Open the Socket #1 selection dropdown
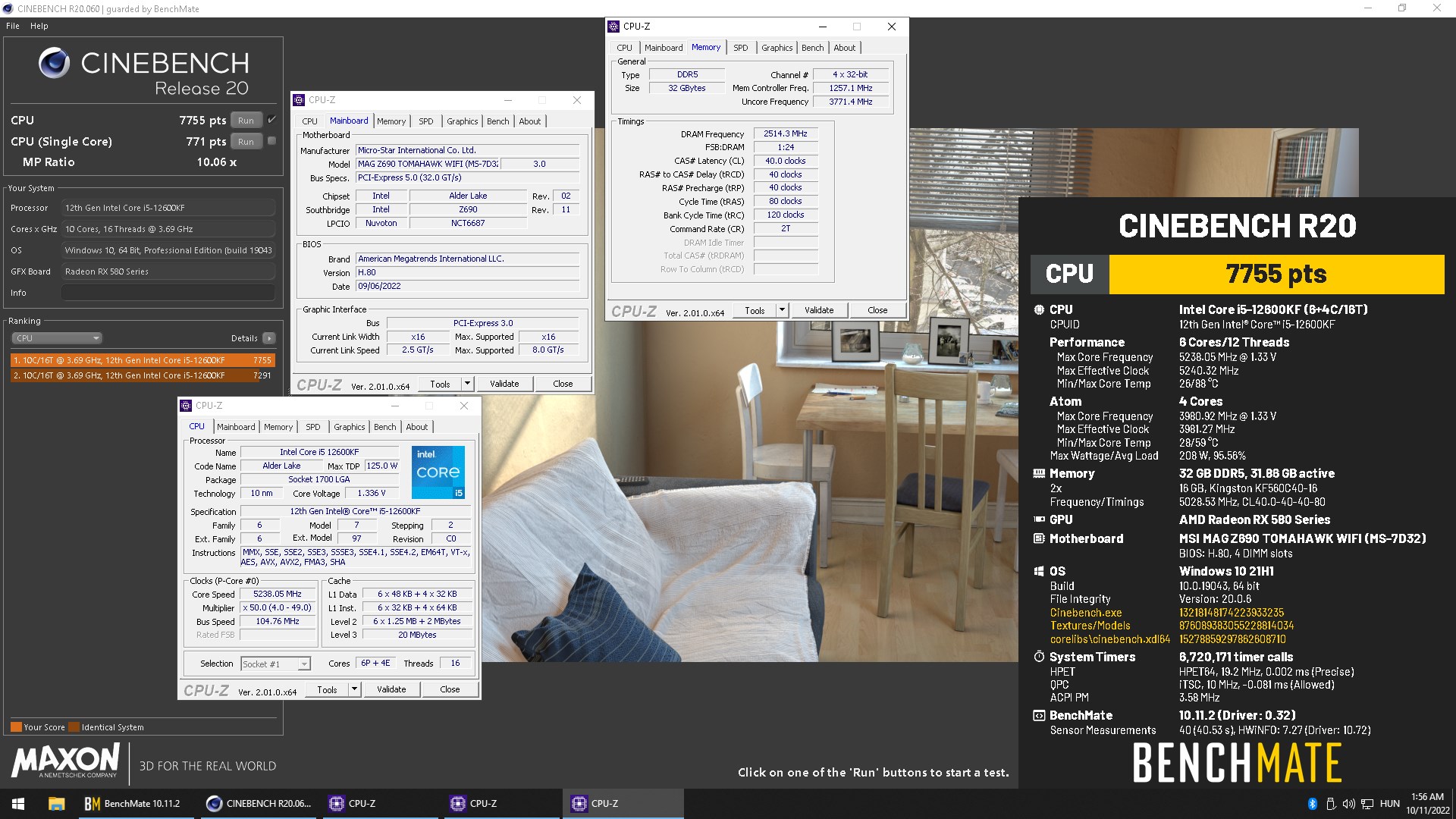The height and width of the screenshot is (819, 1456). [275, 664]
